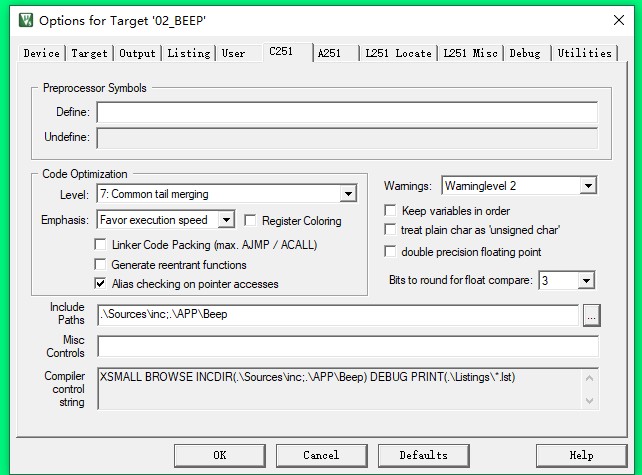Toggle treat plain char as unsigned char
642x475 pixels.
click(391, 230)
